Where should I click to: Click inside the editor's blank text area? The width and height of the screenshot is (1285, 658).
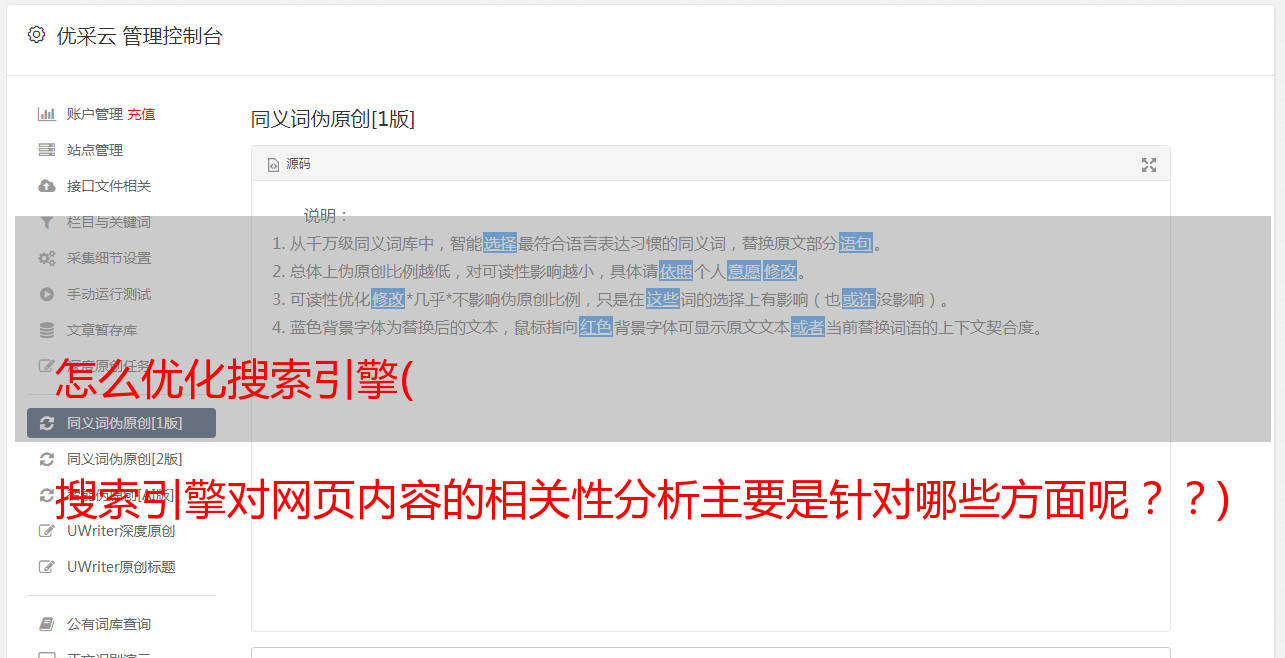click(710, 500)
